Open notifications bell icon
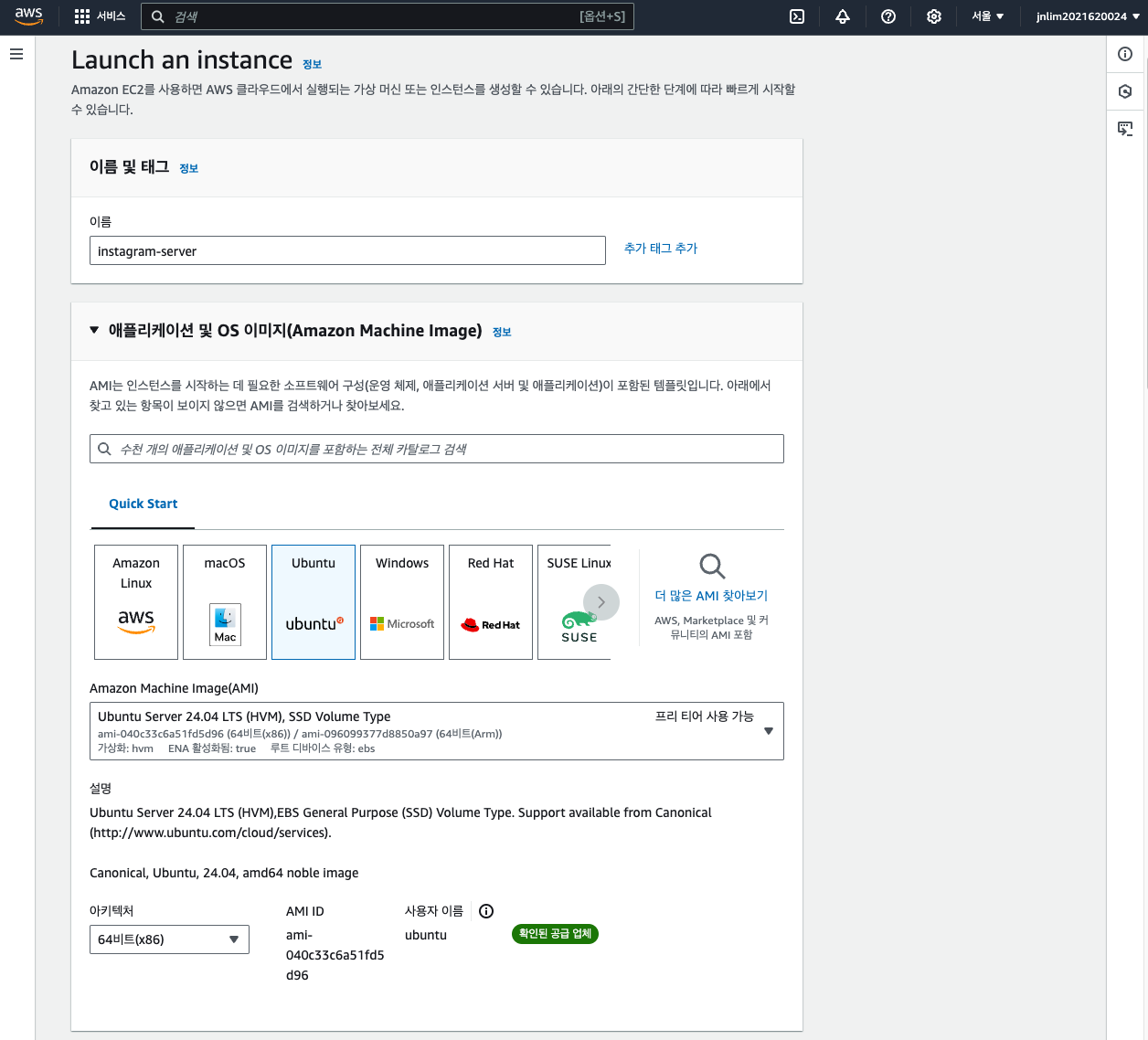1148x1040 pixels. 843,16
